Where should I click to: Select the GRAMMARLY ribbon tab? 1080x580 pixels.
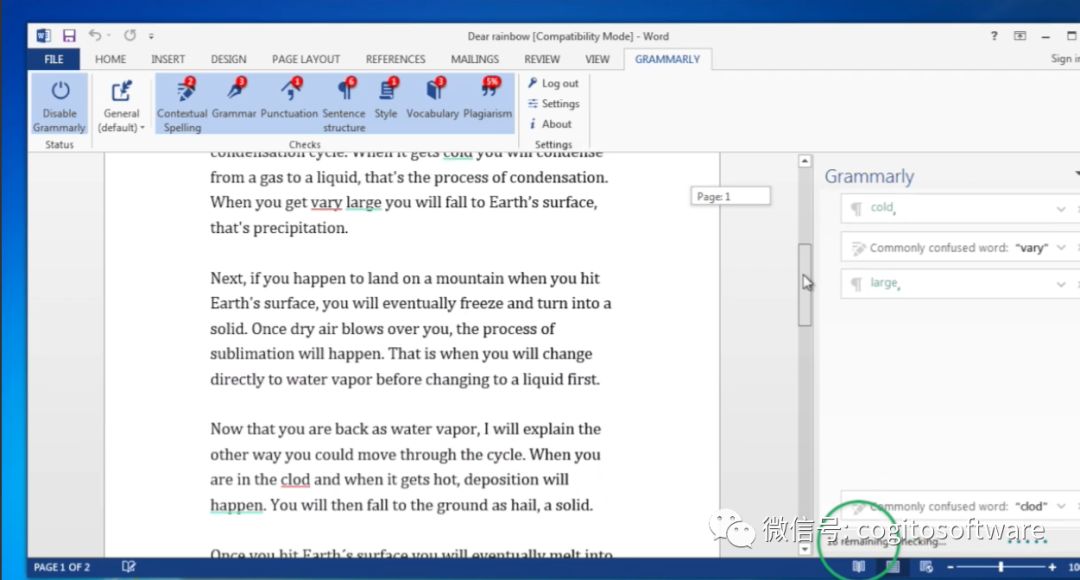pyautogui.click(x=667, y=59)
